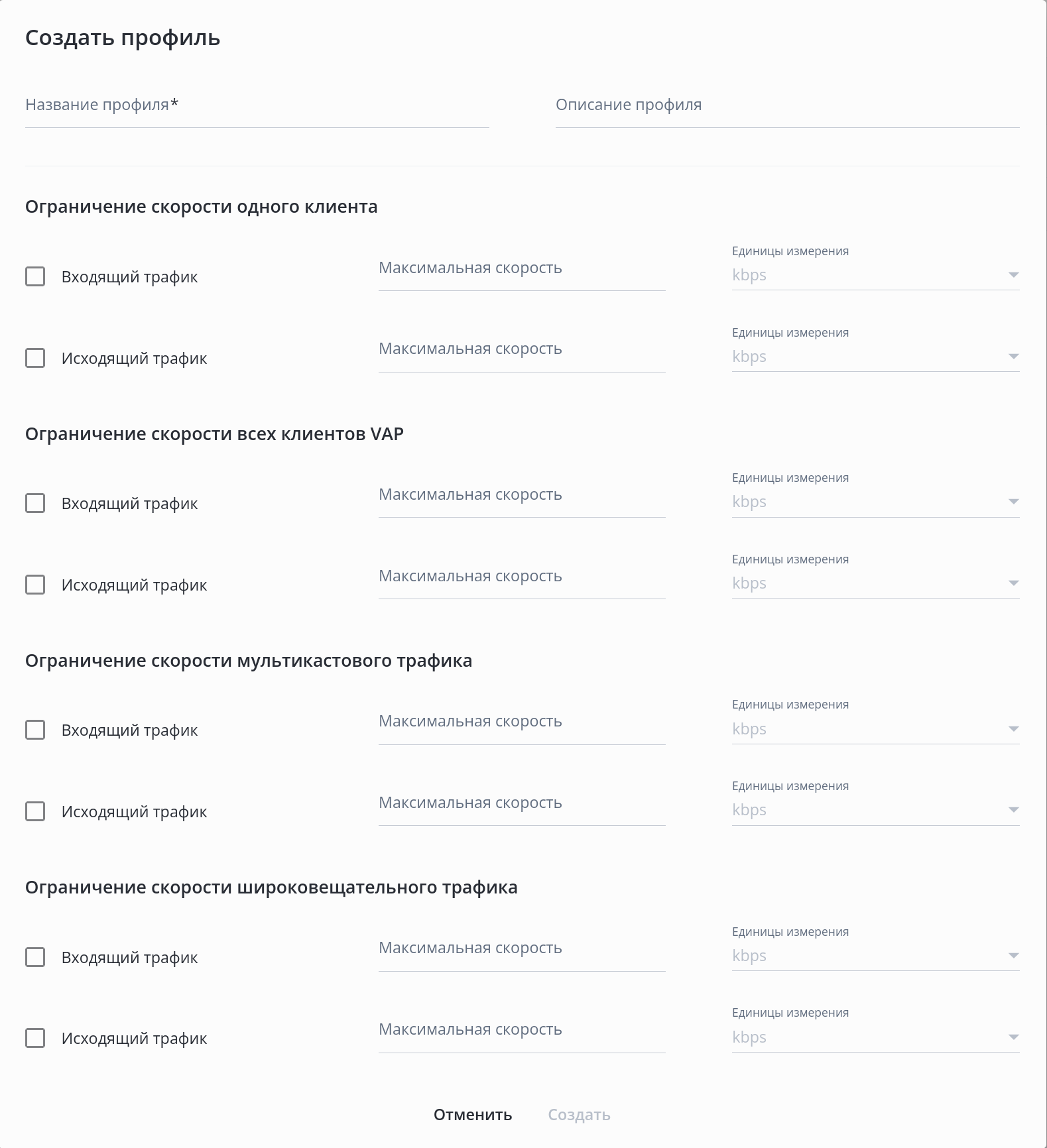Toggle incoming multicast traffic checkbox
This screenshot has width=1047, height=1148.
[x=35, y=730]
